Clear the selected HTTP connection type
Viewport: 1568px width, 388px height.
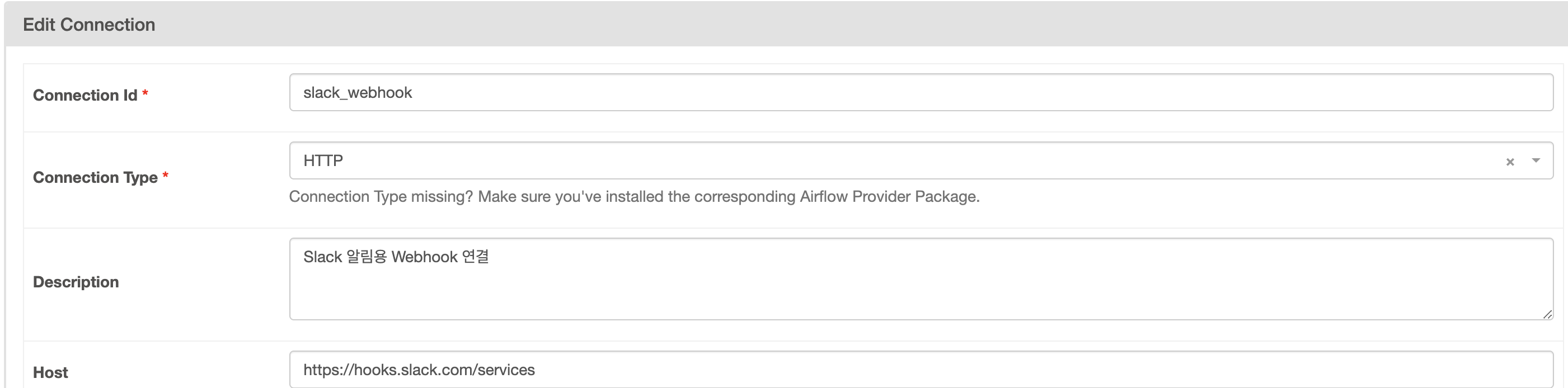click(x=1510, y=162)
